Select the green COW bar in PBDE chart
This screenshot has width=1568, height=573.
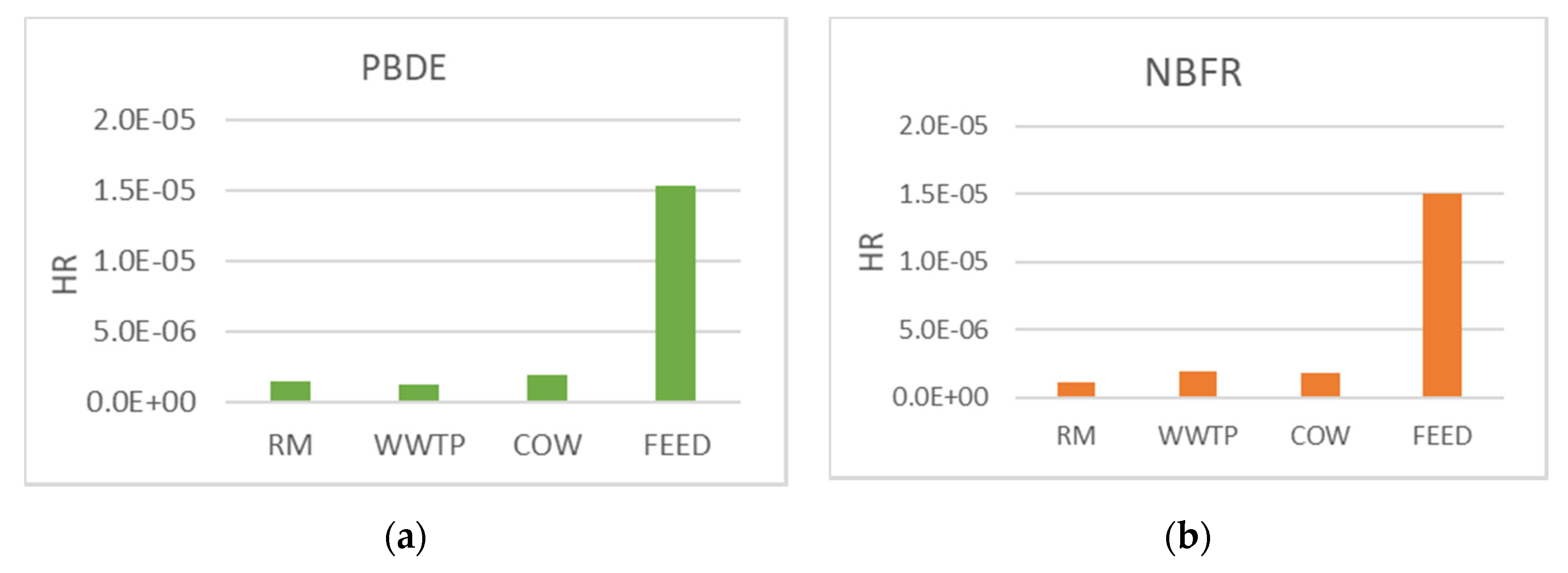[x=547, y=388]
